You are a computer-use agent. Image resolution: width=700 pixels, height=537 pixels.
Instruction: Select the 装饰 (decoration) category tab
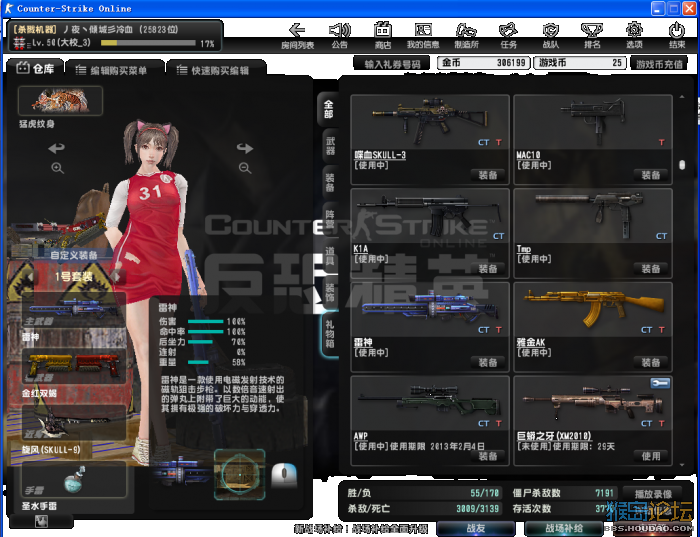point(330,293)
